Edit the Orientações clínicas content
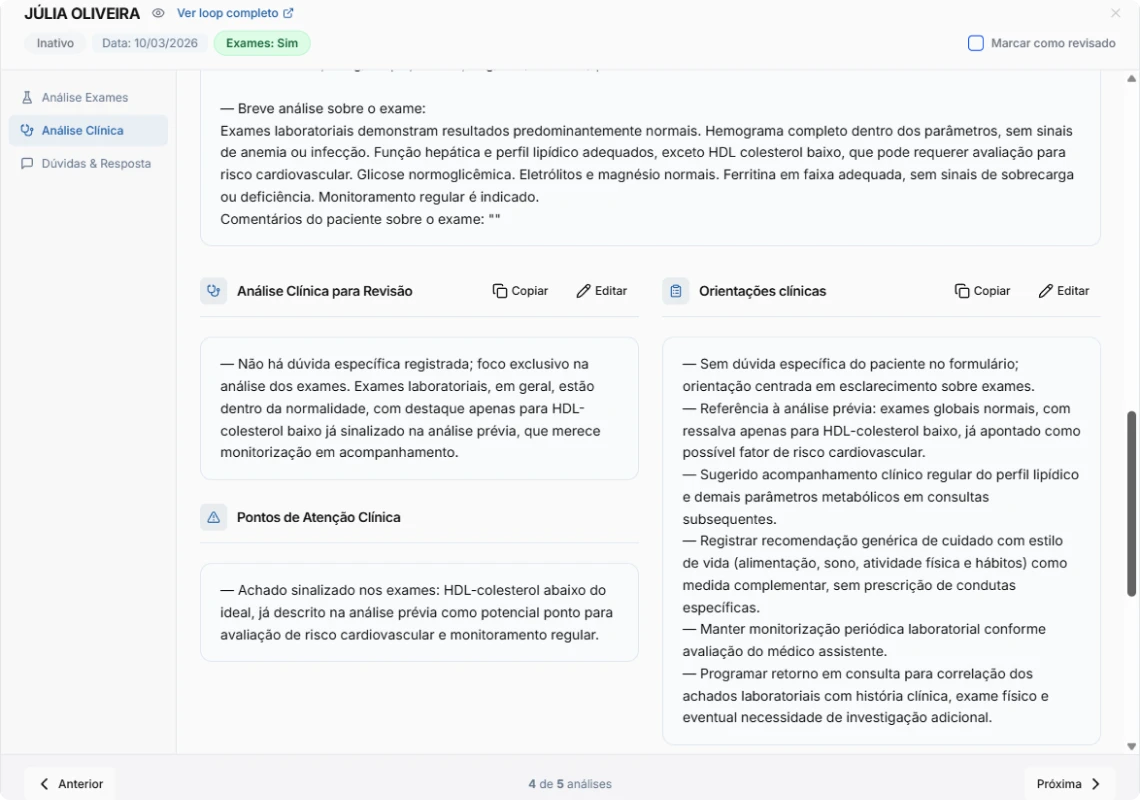The height and width of the screenshot is (800, 1140). point(1064,291)
